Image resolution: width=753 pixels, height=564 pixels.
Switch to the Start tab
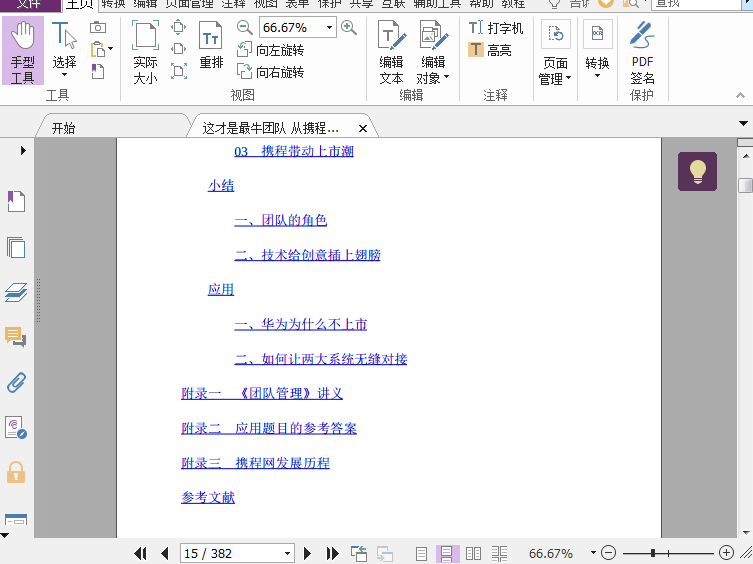(x=63, y=128)
